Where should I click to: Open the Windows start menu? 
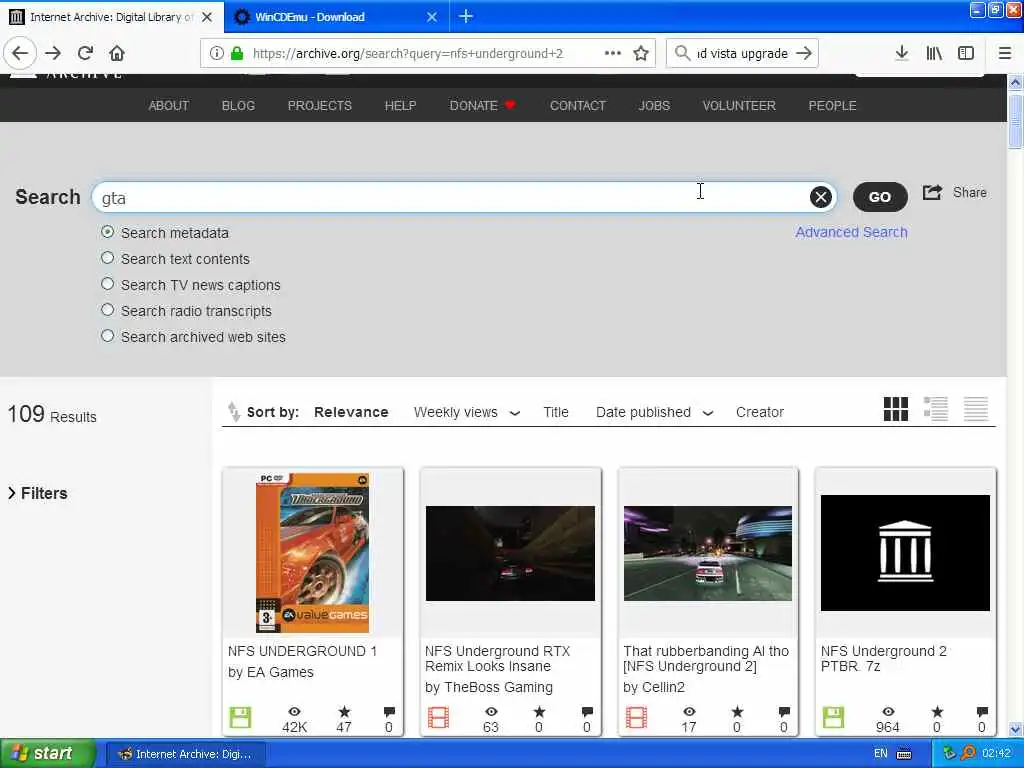(x=47, y=753)
